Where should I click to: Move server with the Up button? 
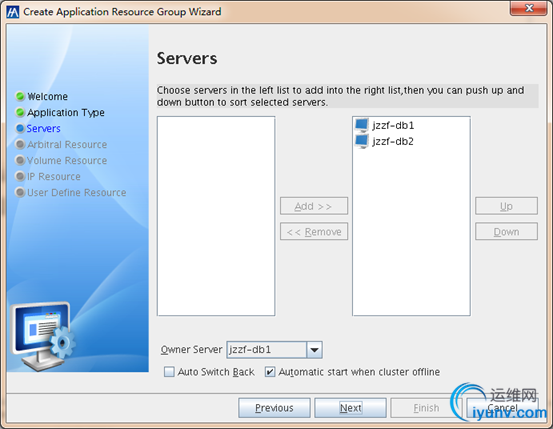pyautogui.click(x=506, y=206)
